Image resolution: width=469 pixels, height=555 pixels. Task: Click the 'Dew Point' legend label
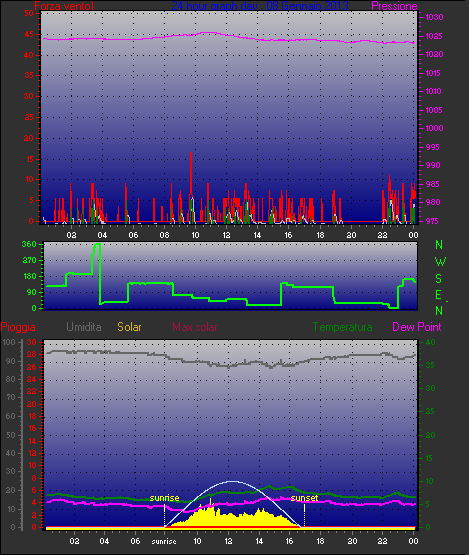coord(417,327)
